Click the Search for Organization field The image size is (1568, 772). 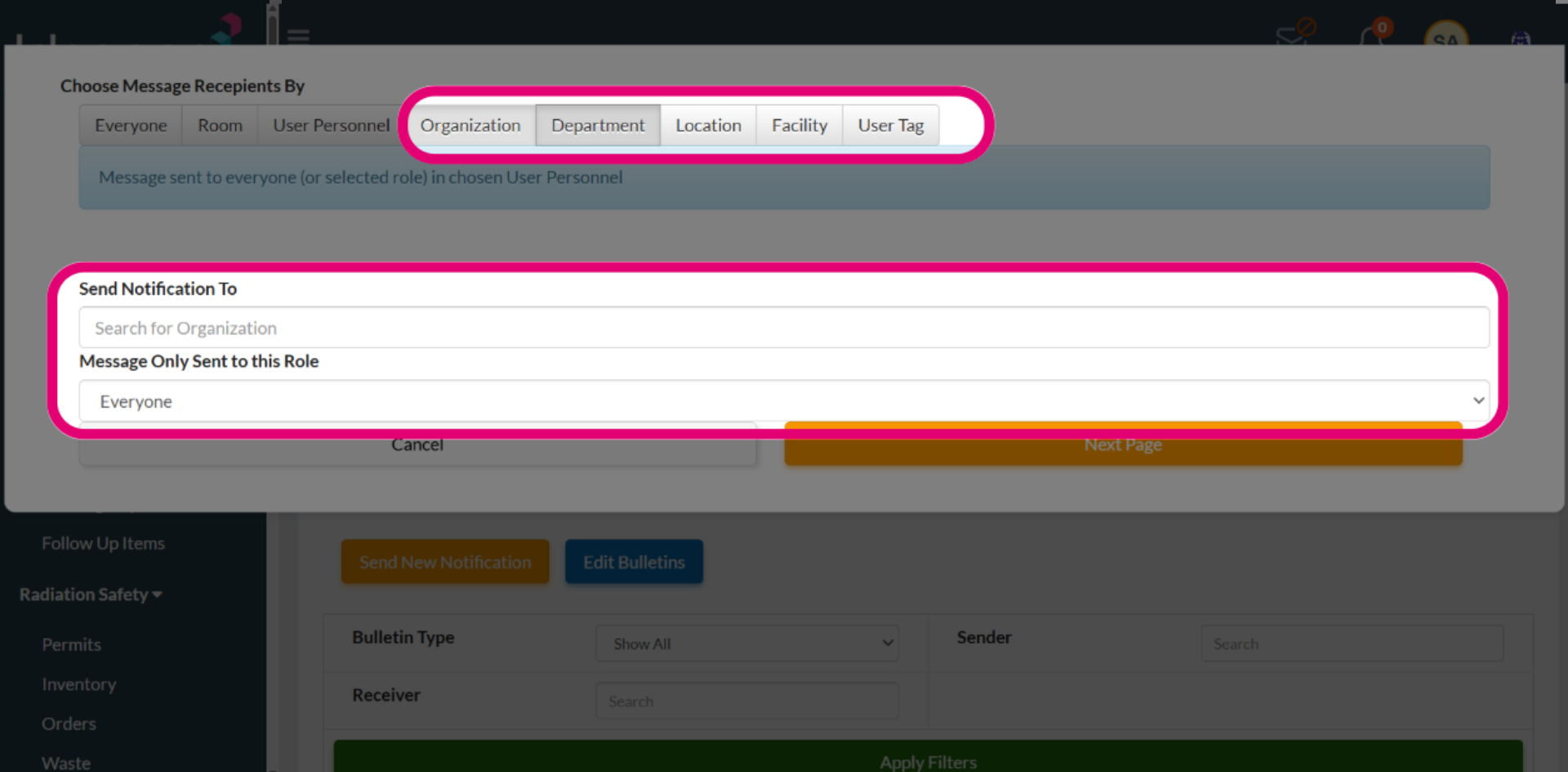point(784,328)
